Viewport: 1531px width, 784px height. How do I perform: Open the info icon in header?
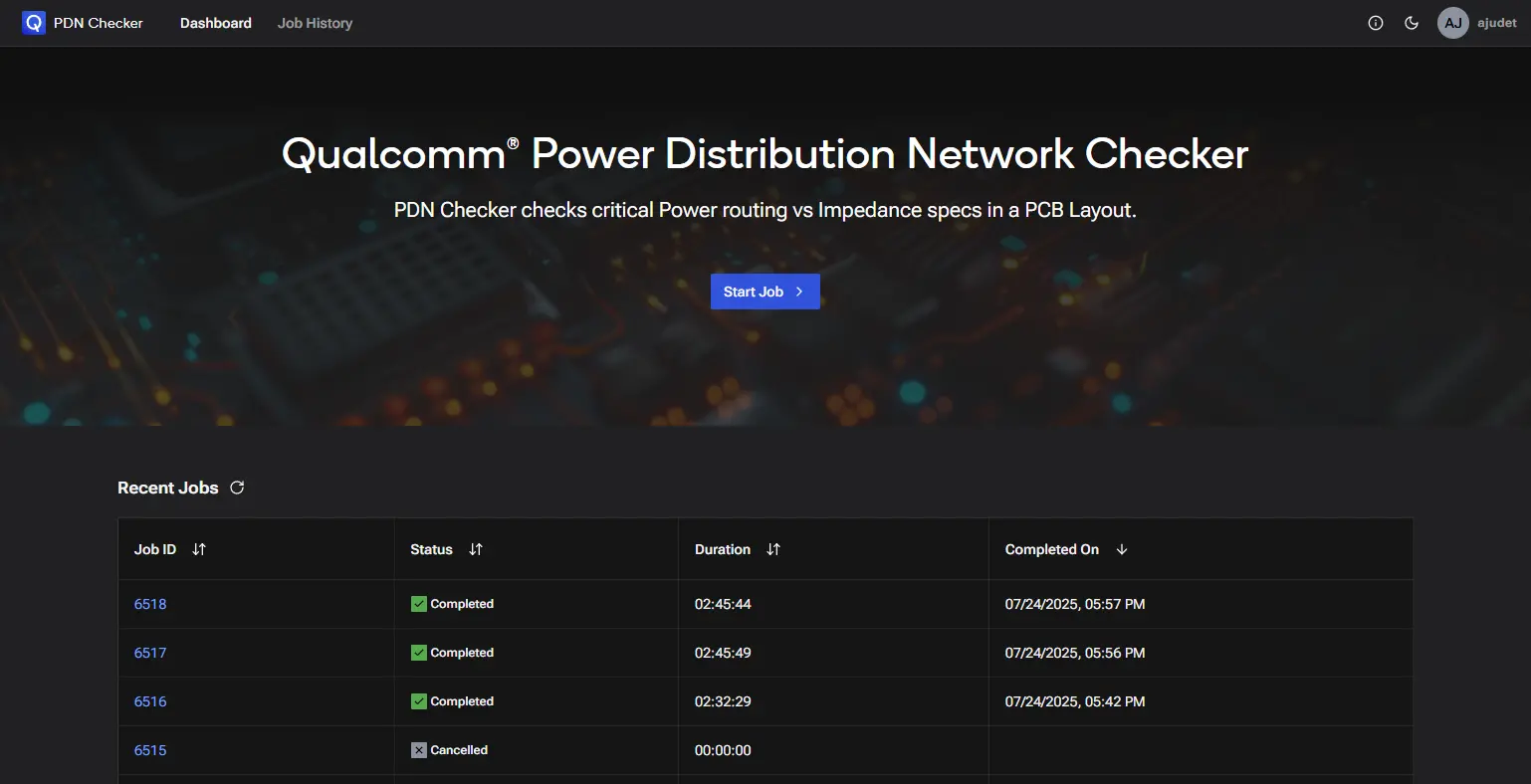click(1376, 23)
